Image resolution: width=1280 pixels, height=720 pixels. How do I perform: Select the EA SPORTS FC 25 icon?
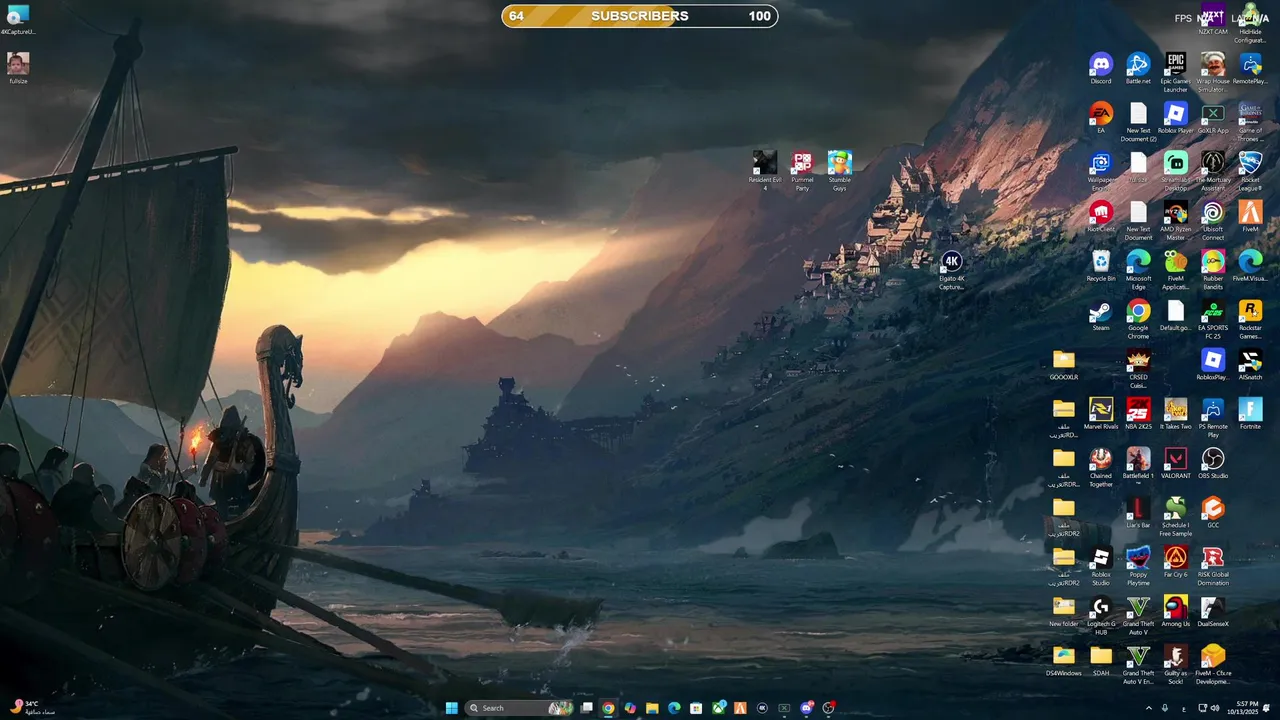[x=1213, y=319]
